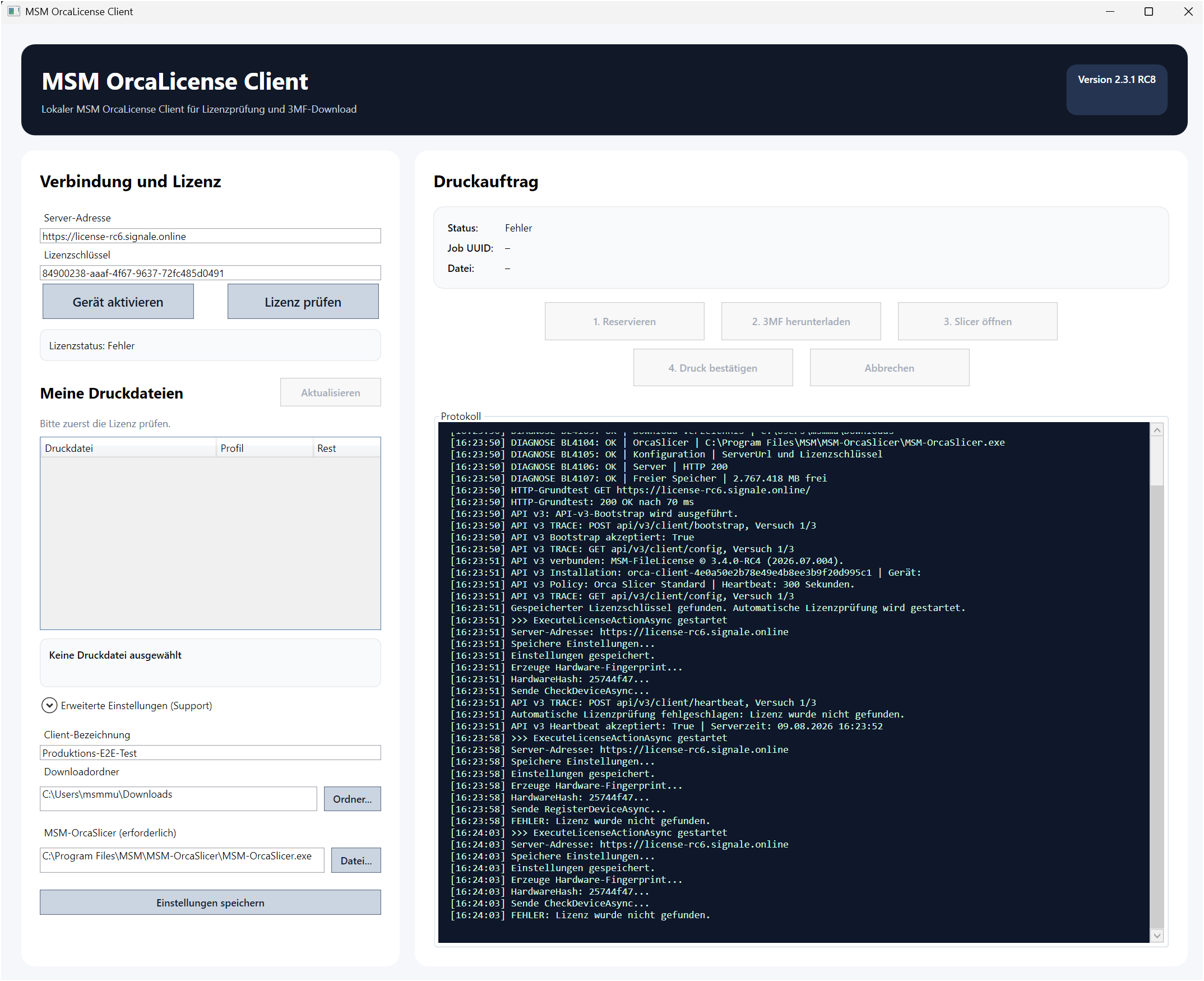Browse for file with Datei... button
The height and width of the screenshot is (981, 1204).
[356, 860]
